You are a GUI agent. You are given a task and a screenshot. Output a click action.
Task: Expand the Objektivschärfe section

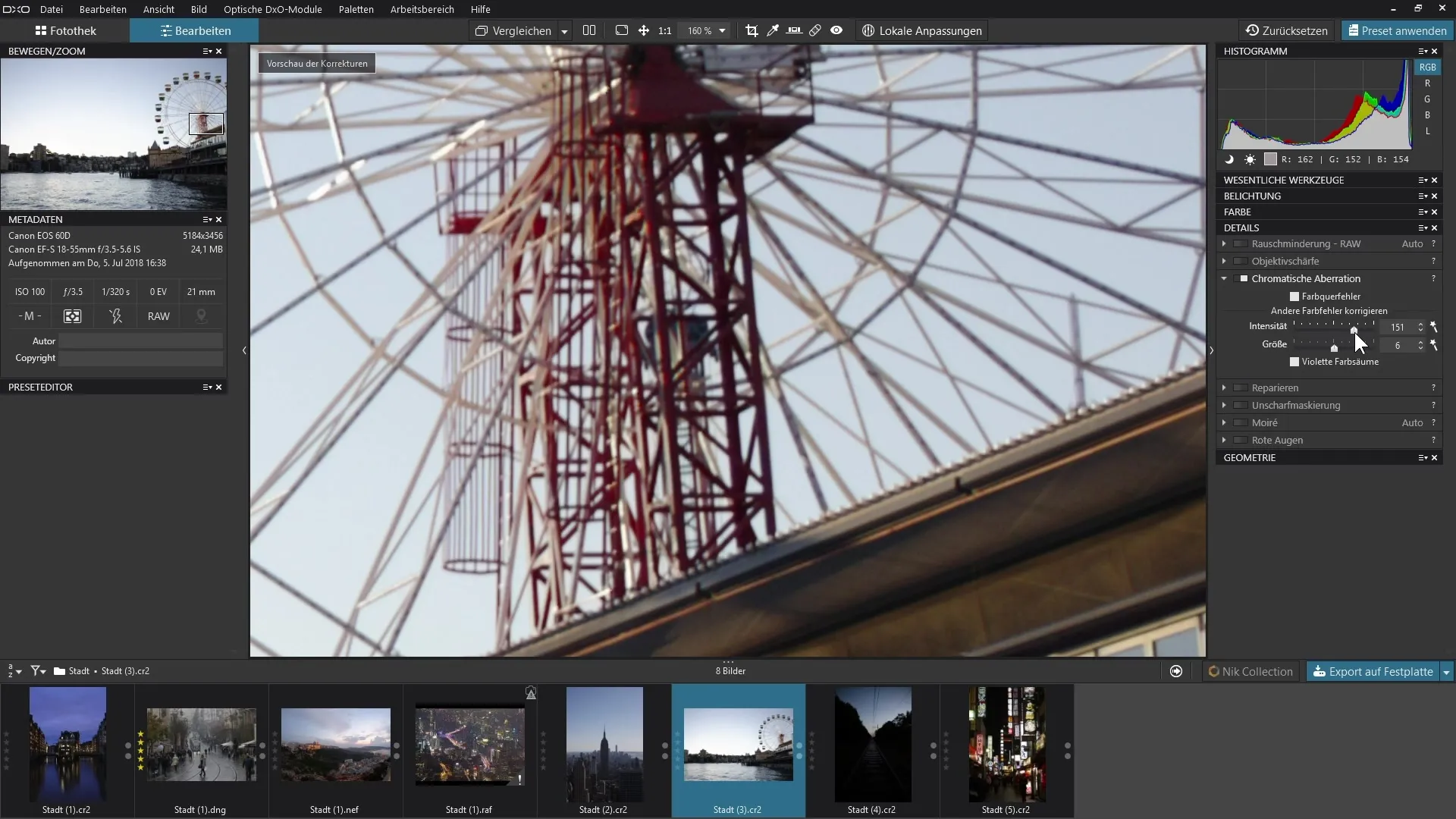pos(1224,262)
